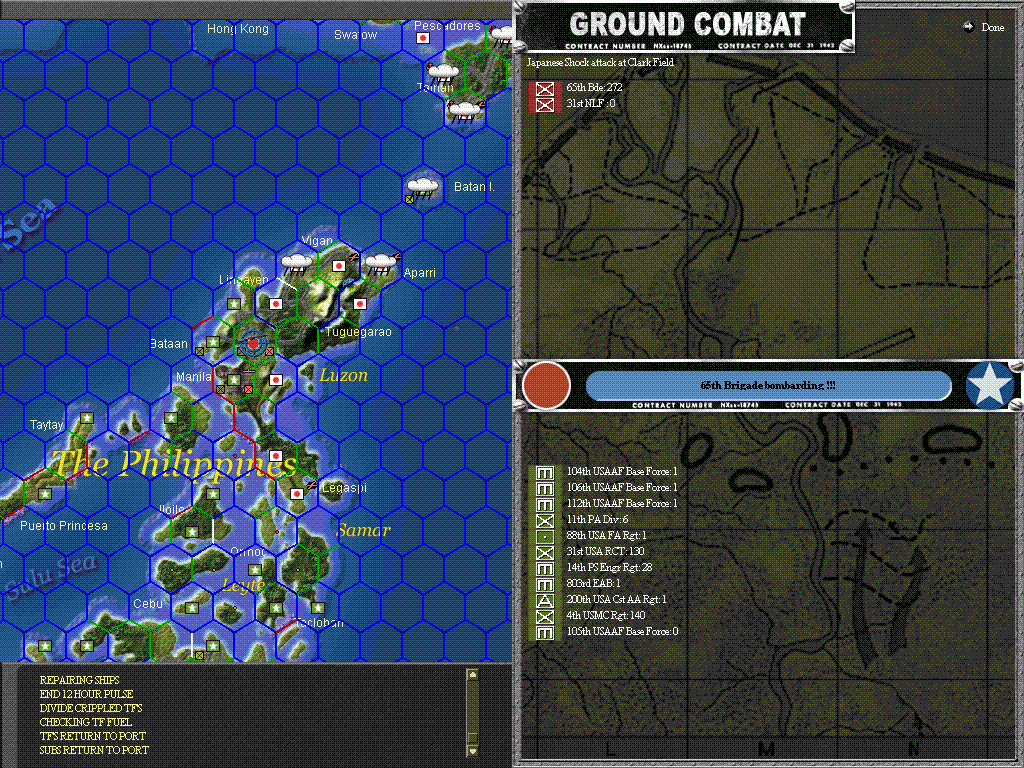
Task: Click the '11th PA Div: 6' entry
Action: tap(597, 519)
